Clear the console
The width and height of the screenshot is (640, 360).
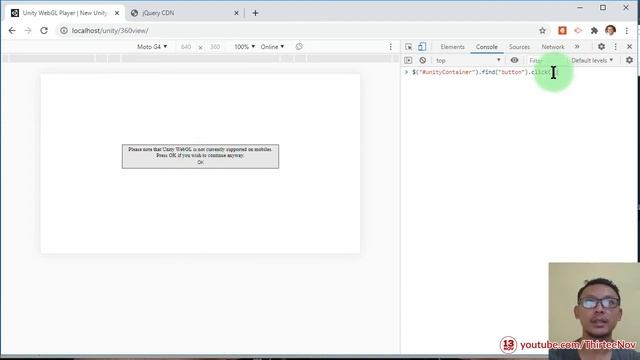[x=422, y=60]
